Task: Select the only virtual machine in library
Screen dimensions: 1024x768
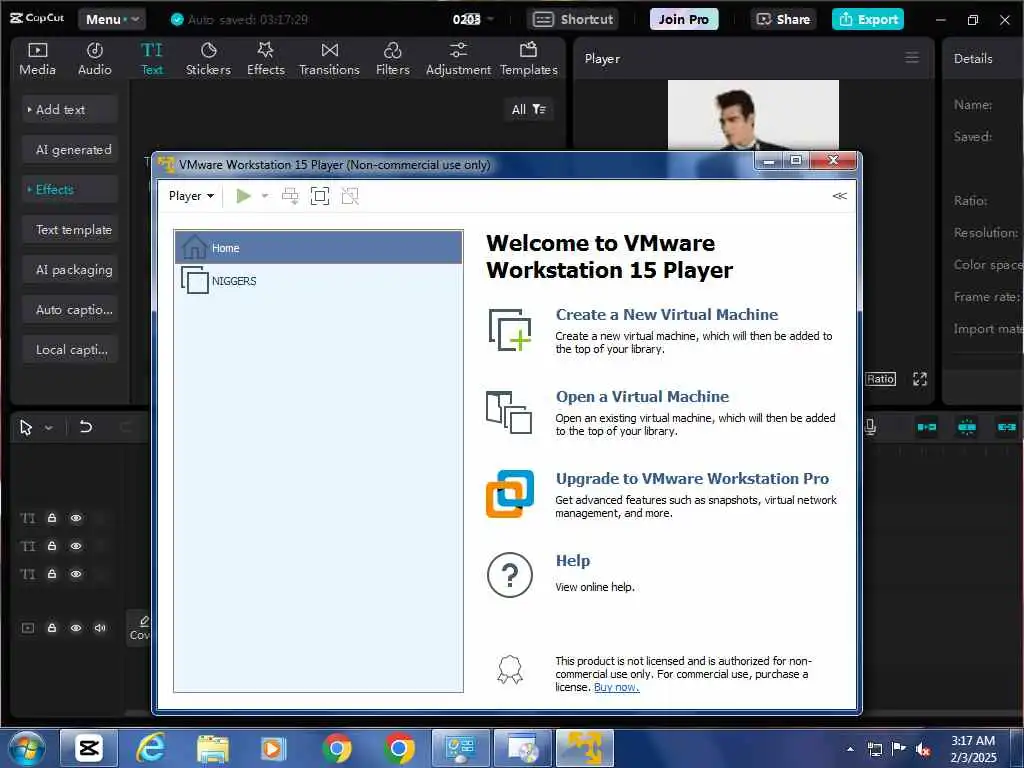Action: coord(319,281)
